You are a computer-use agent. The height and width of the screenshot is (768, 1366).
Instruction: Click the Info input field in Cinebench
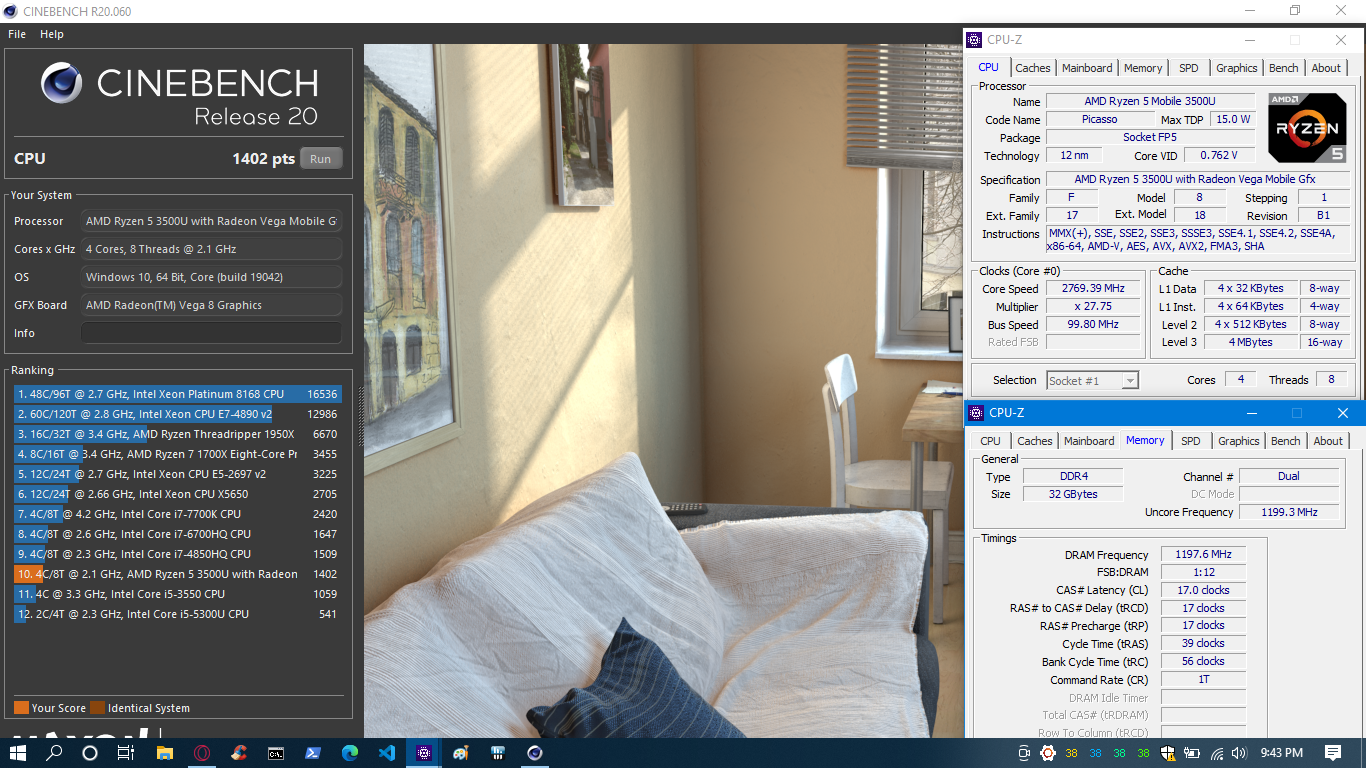(x=211, y=333)
